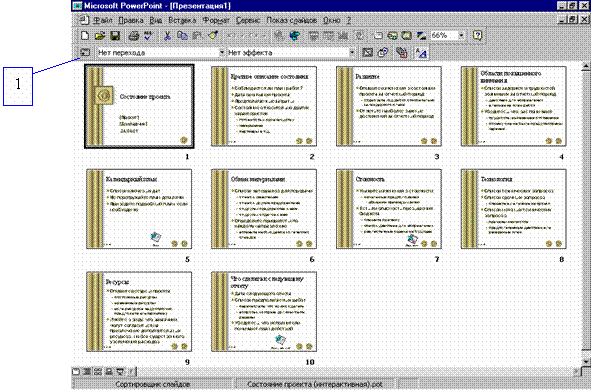The image size is (591, 390).
Task: Toggle the Show Formatting icon
Action: [421, 53]
